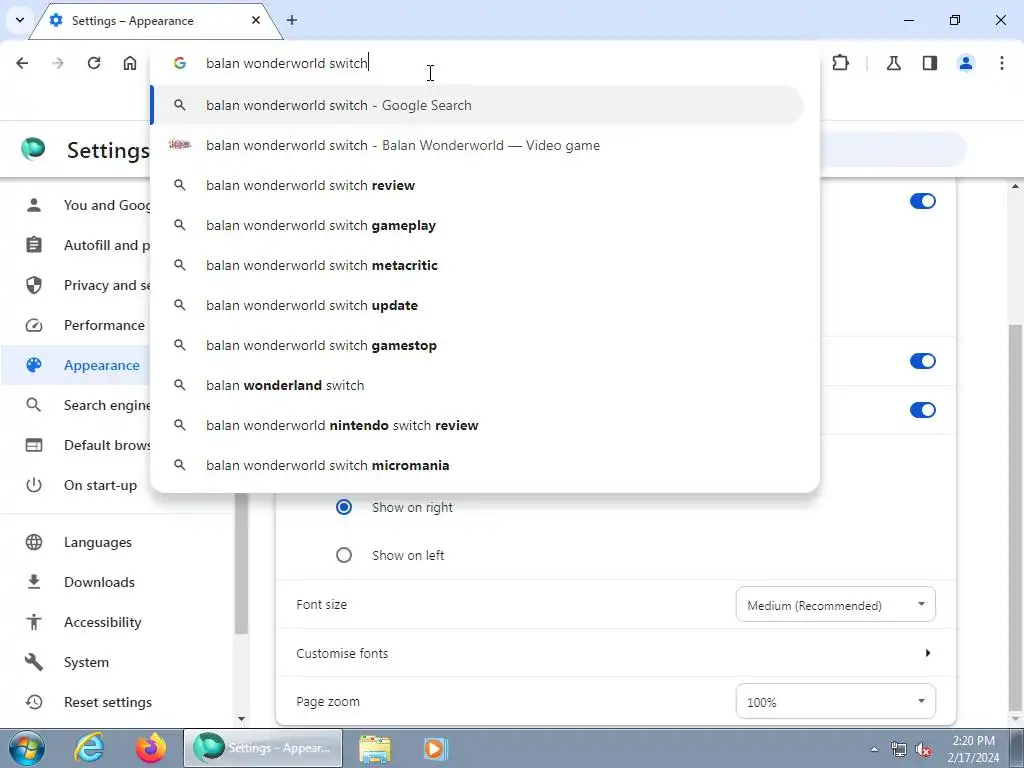The width and height of the screenshot is (1024, 768).
Task: Click the Languages globe icon
Action: (34, 542)
